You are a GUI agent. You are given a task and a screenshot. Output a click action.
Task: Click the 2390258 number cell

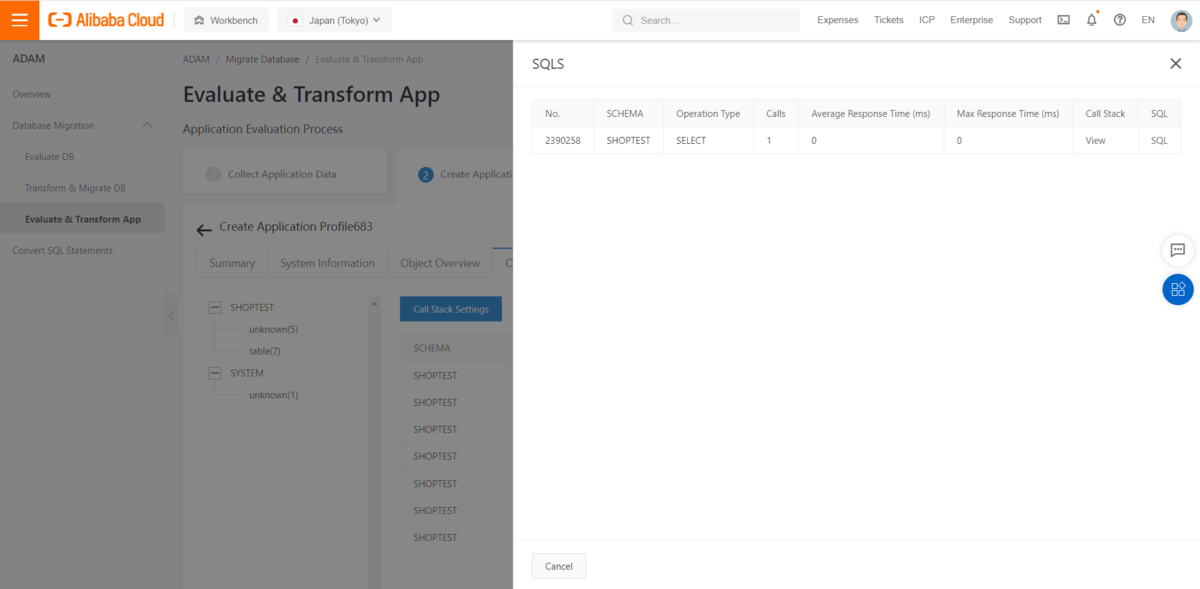(x=563, y=141)
